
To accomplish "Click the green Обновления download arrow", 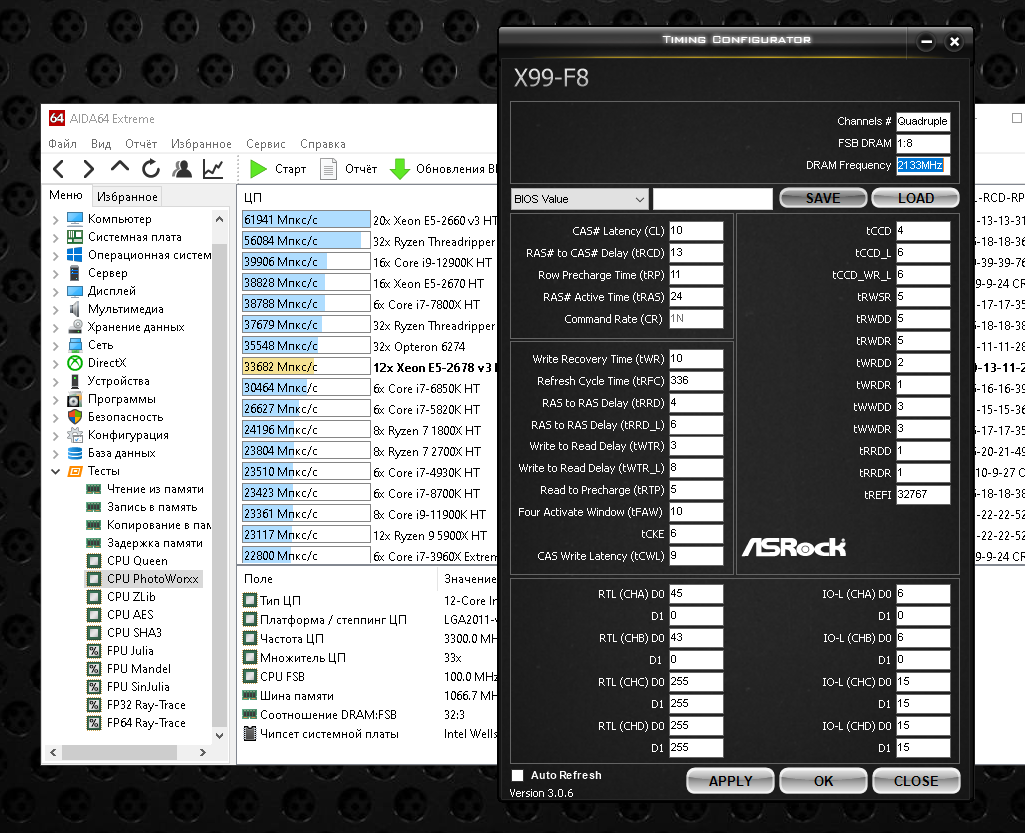I will [x=399, y=169].
